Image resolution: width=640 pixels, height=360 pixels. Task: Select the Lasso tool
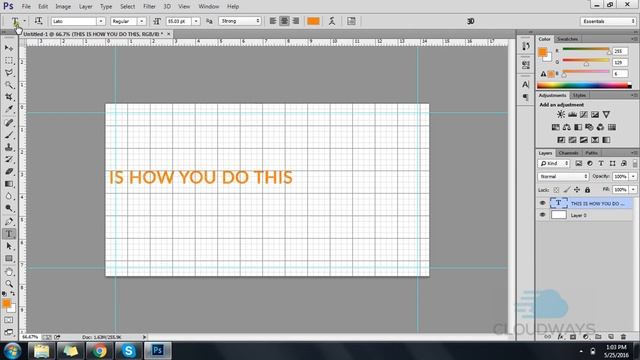(x=9, y=73)
